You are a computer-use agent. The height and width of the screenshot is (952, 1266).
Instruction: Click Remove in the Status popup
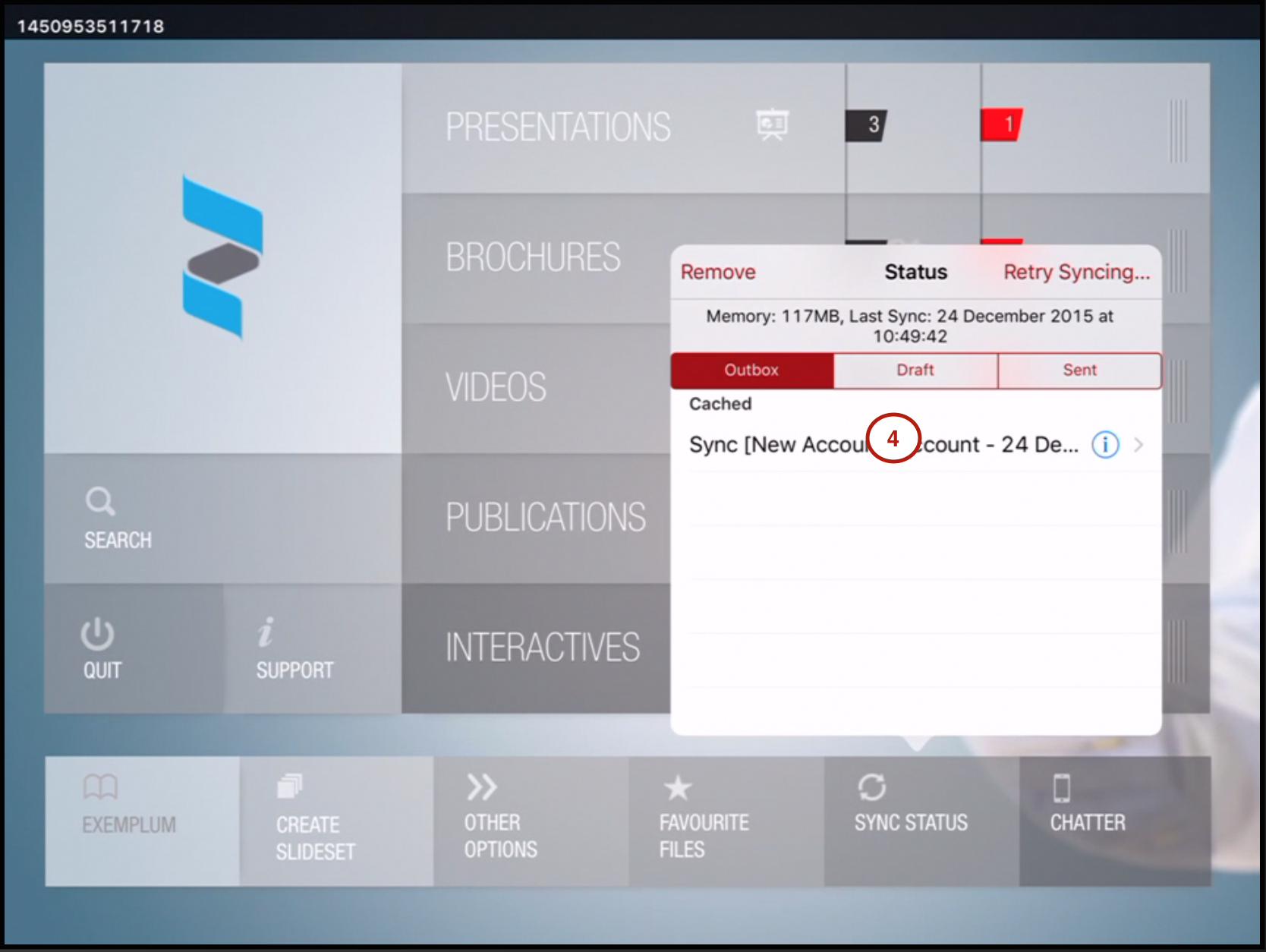point(716,272)
